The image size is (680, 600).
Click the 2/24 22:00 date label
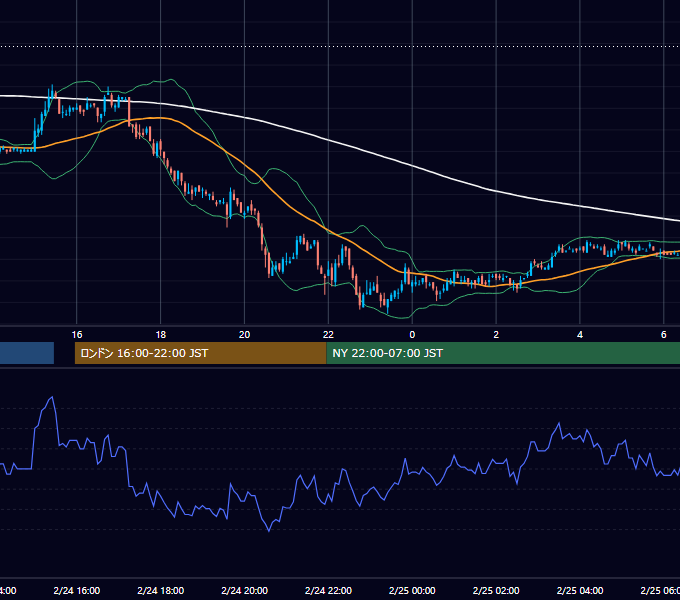pos(328,590)
